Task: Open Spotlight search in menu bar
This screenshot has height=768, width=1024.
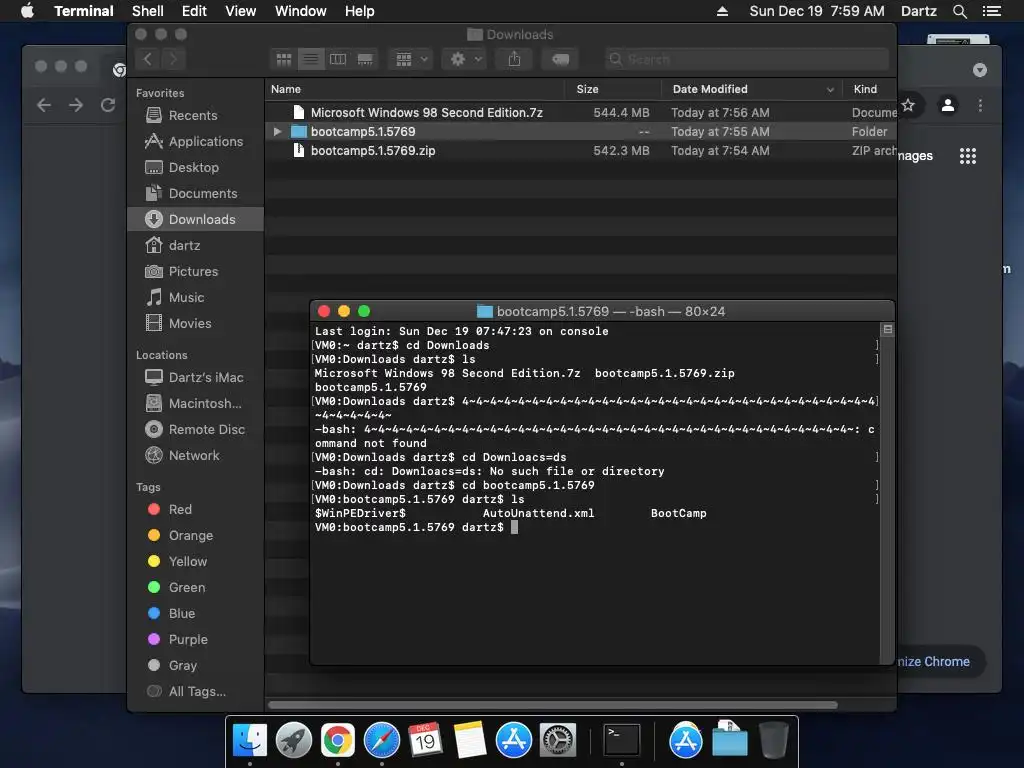Action: 960,11
